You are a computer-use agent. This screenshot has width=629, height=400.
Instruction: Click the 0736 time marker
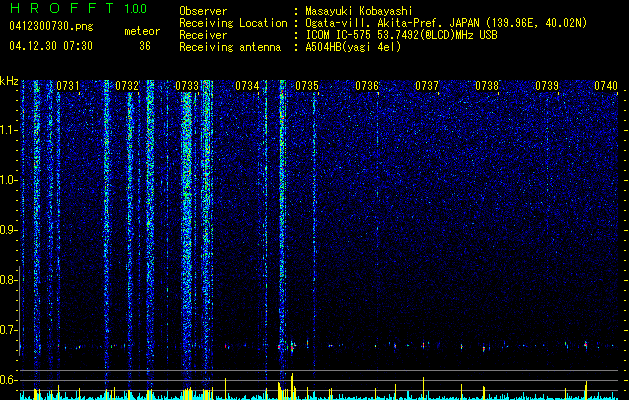(x=367, y=86)
